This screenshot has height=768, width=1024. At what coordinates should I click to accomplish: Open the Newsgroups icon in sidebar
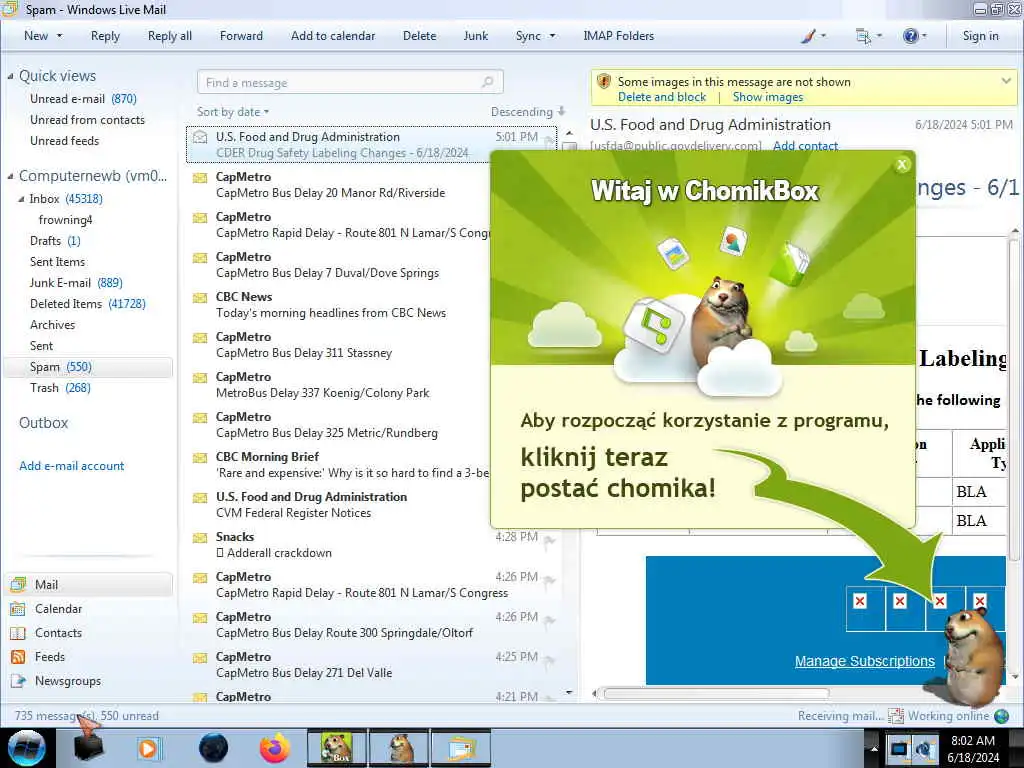coord(18,681)
